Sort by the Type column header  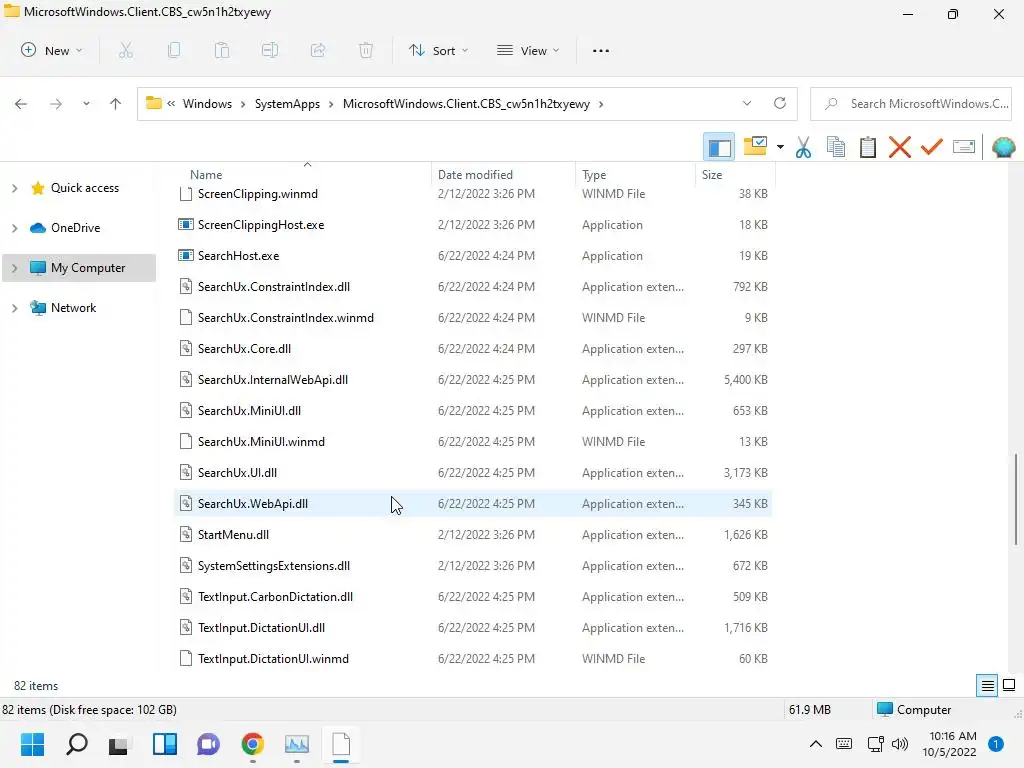pos(594,174)
